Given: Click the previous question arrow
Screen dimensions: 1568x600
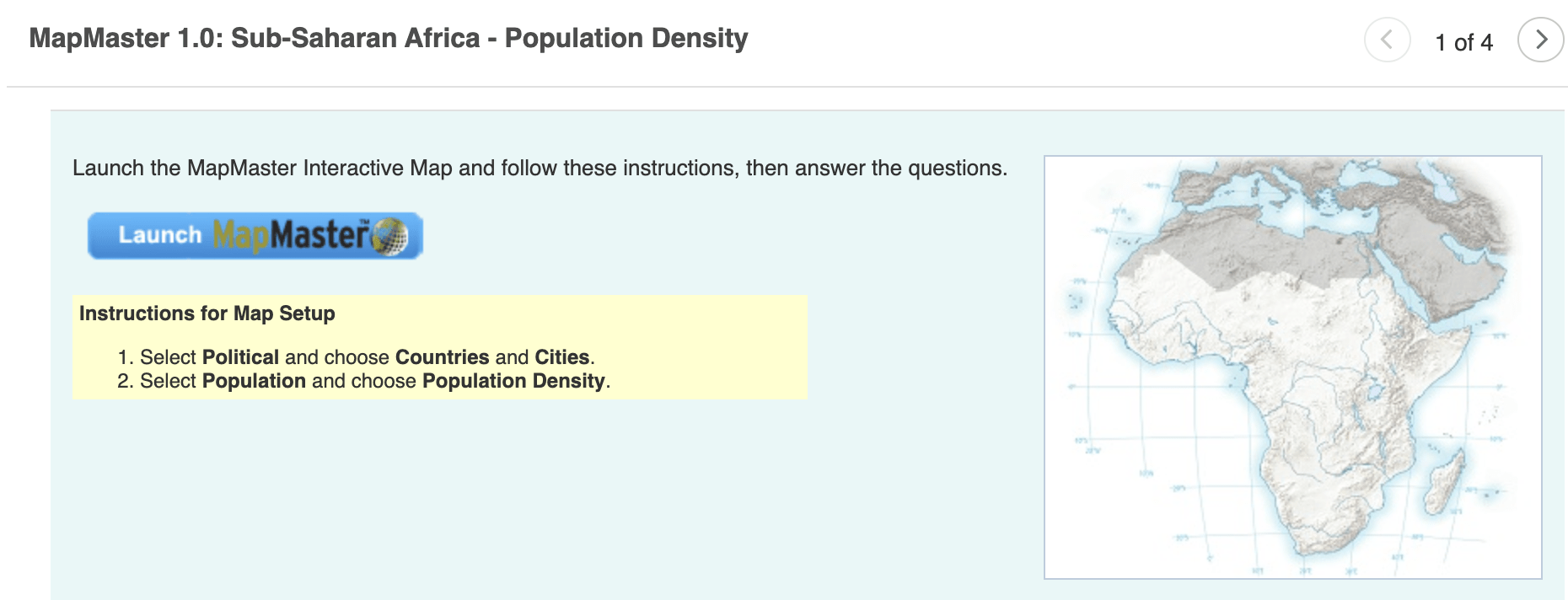Looking at the screenshot, I should point(1387,40).
